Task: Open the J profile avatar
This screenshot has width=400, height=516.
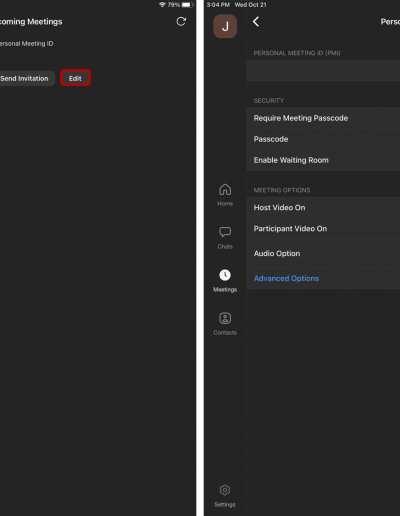Action: coord(225,26)
